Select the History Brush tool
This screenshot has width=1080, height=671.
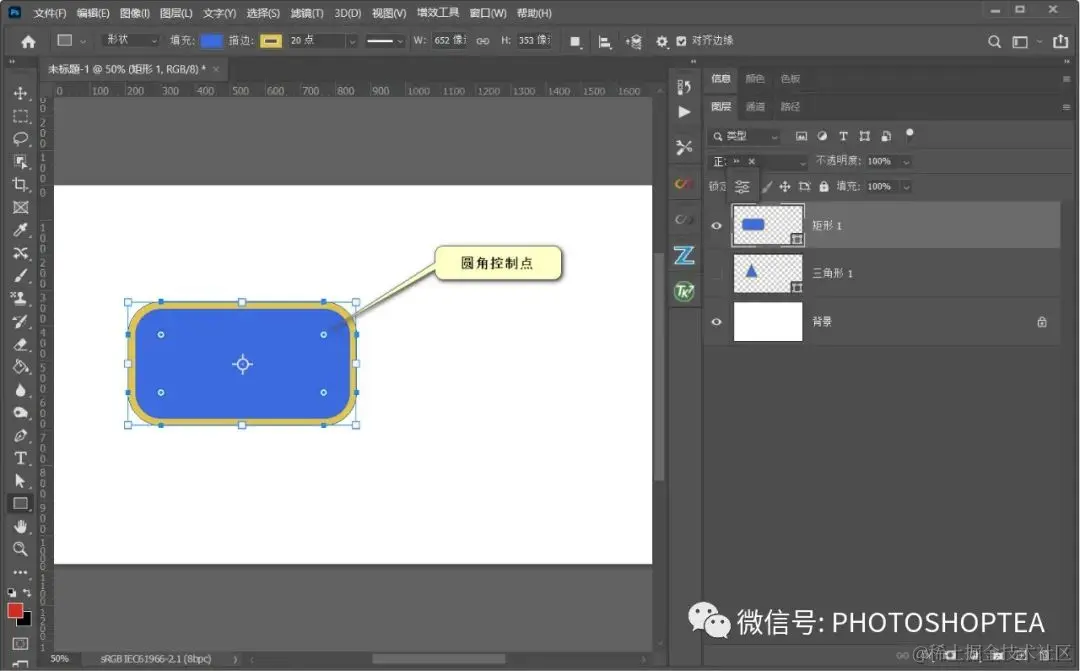(x=21, y=321)
